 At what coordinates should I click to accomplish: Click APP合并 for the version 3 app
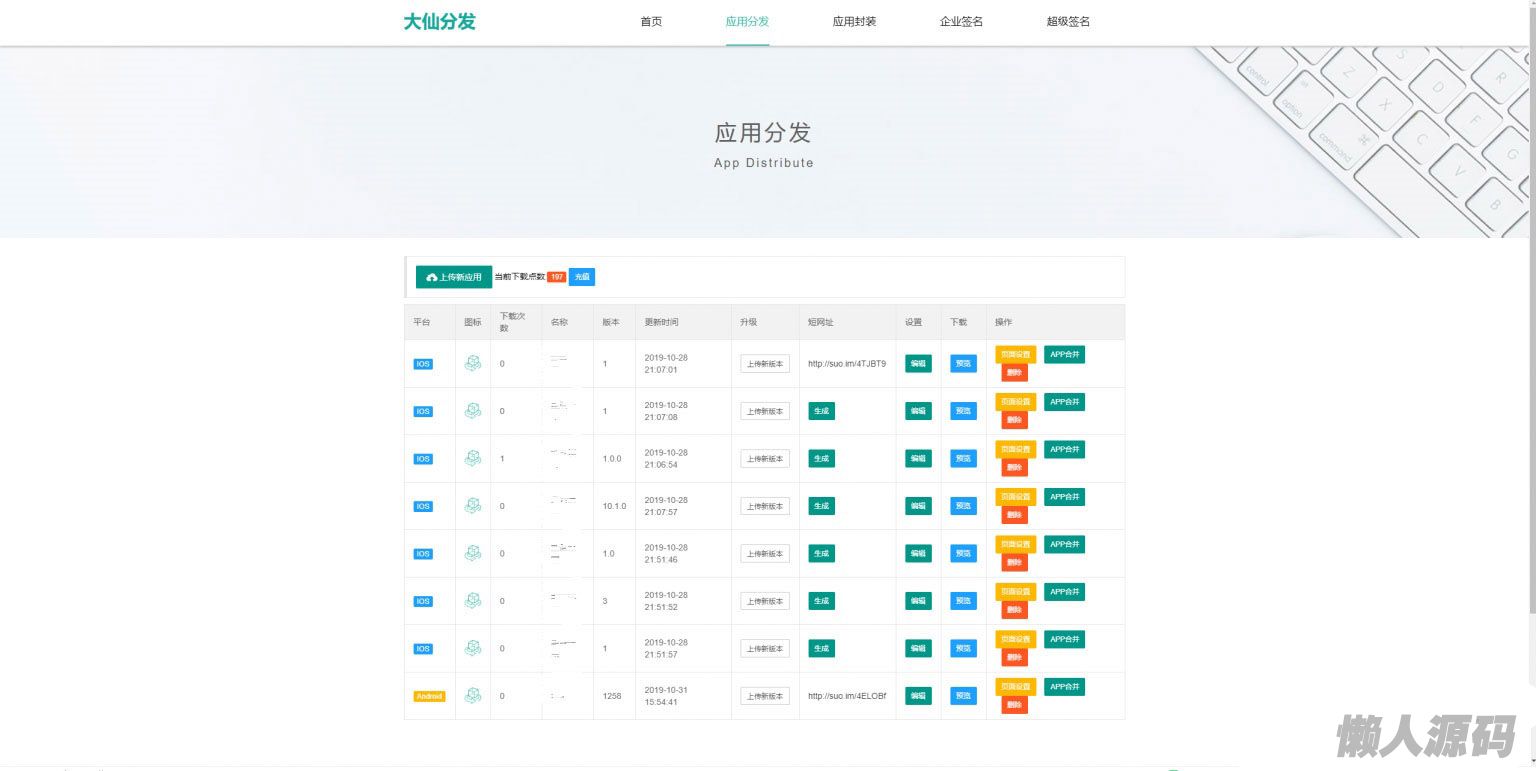pos(1064,592)
